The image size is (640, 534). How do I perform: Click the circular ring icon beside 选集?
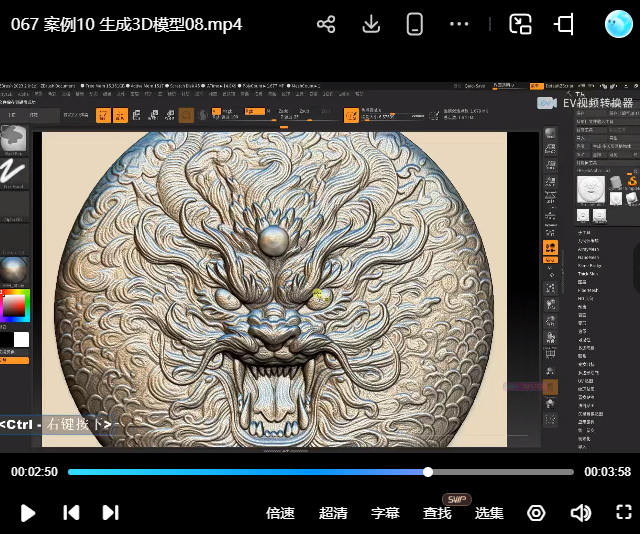coord(536,513)
